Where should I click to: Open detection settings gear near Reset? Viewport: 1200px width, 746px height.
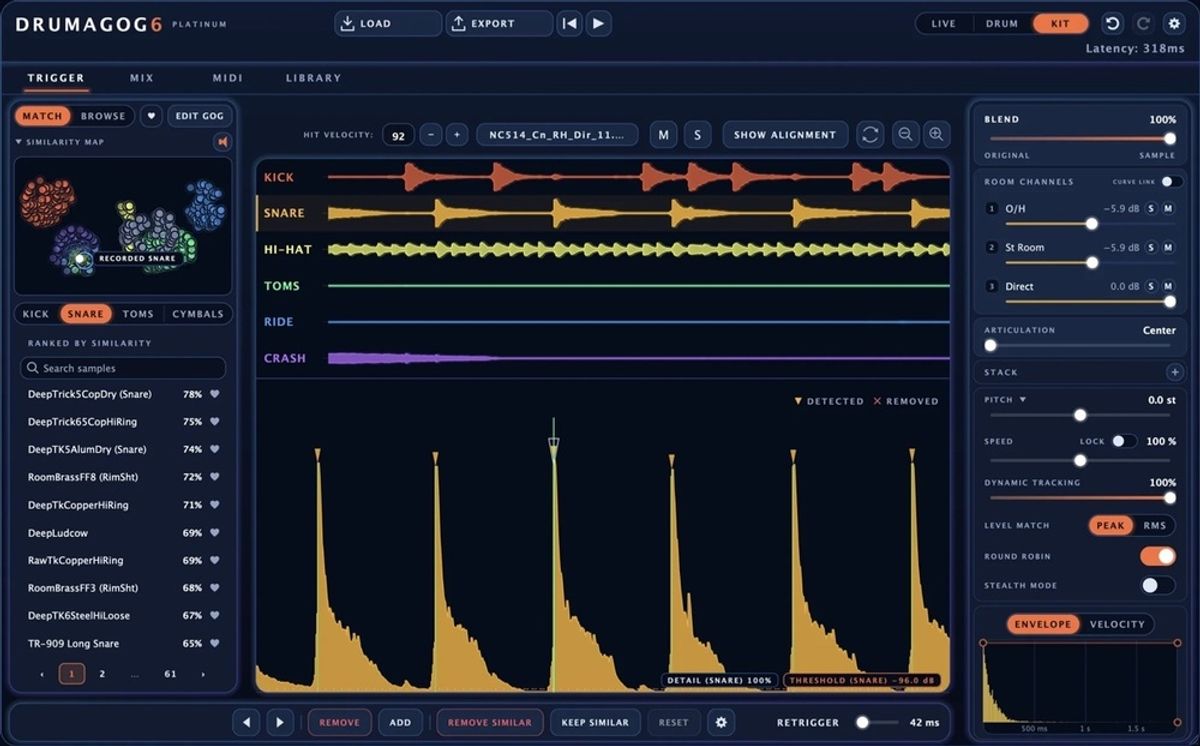pos(720,722)
